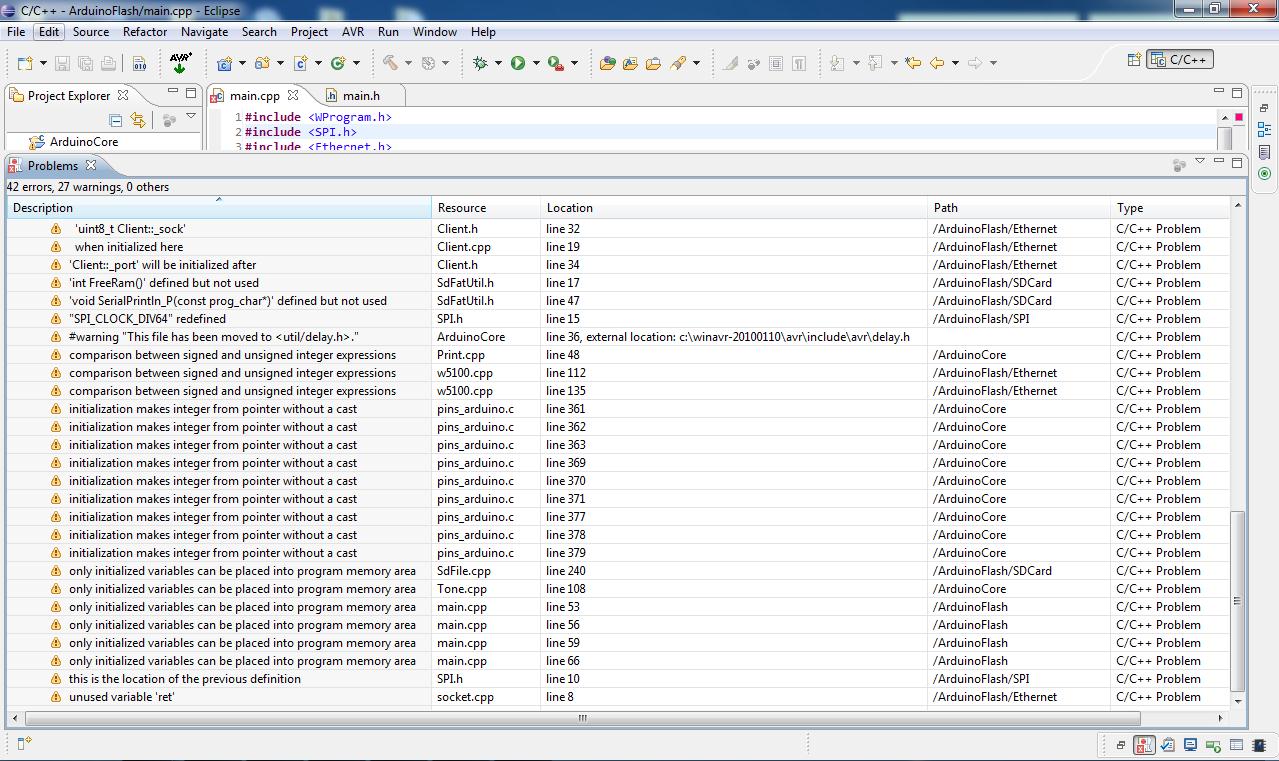Viewport: 1279px width, 761px height.
Task: Open the AVR menu
Action: [x=352, y=32]
